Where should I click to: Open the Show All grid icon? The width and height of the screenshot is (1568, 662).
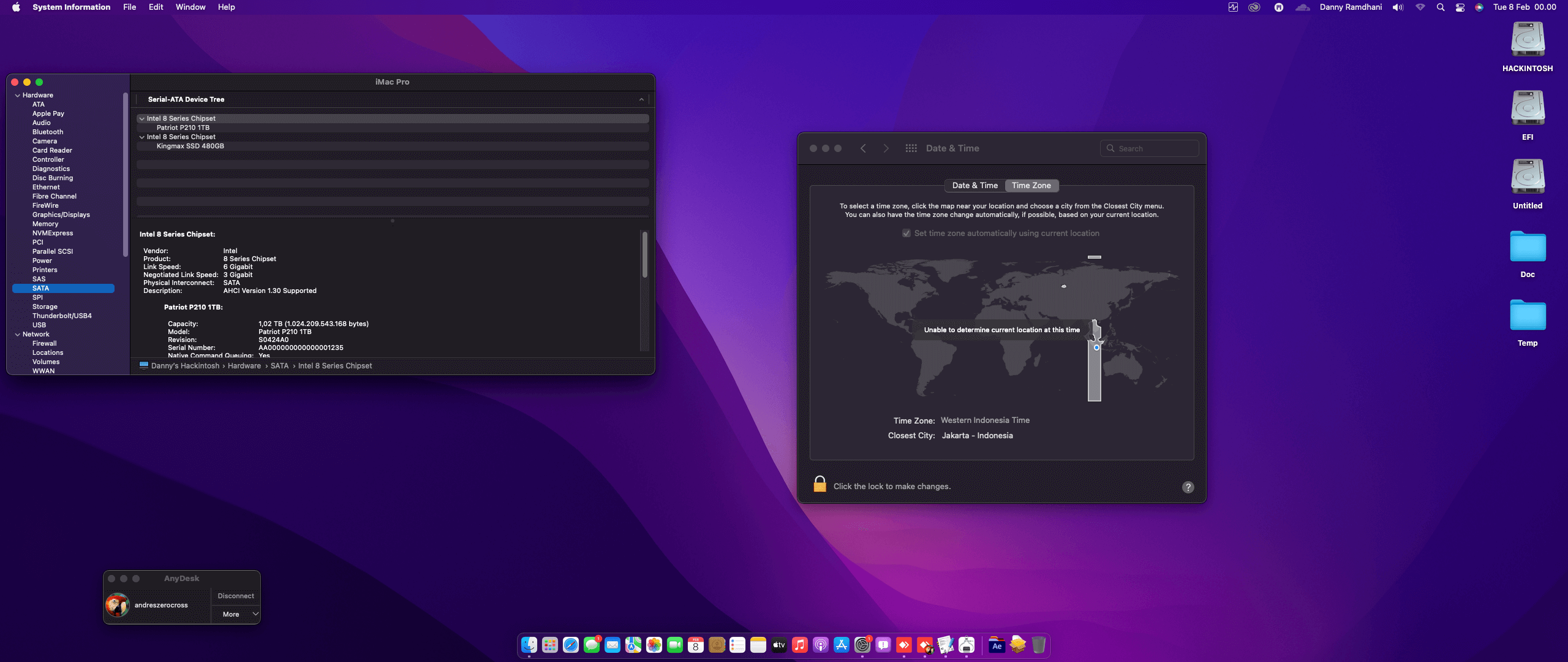click(911, 148)
